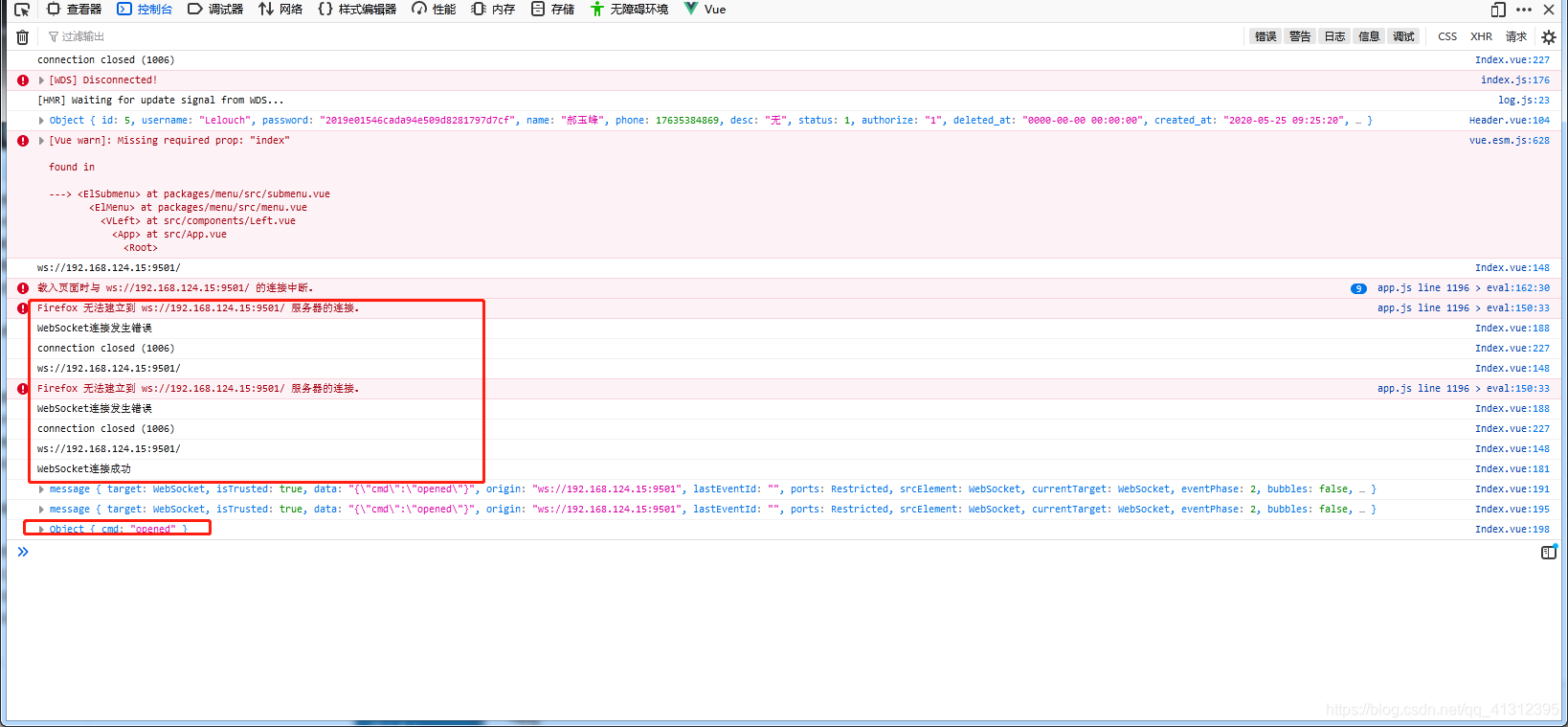Toggle the XHR filter

pos(1481,36)
